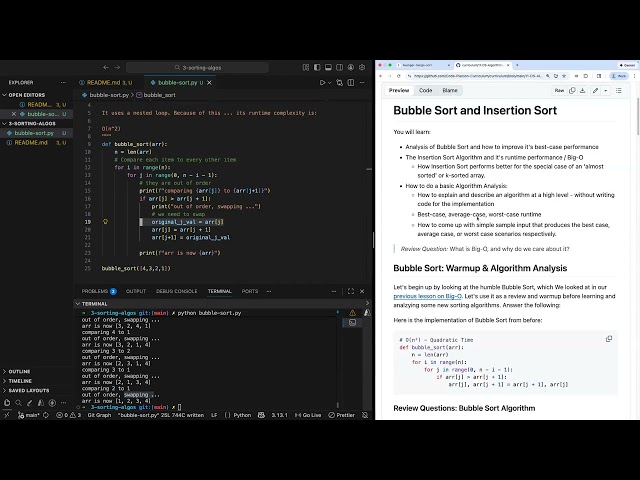640x480 pixels.
Task: Click the lightbulb quick-fix icon on line 19
Action: 105,222
